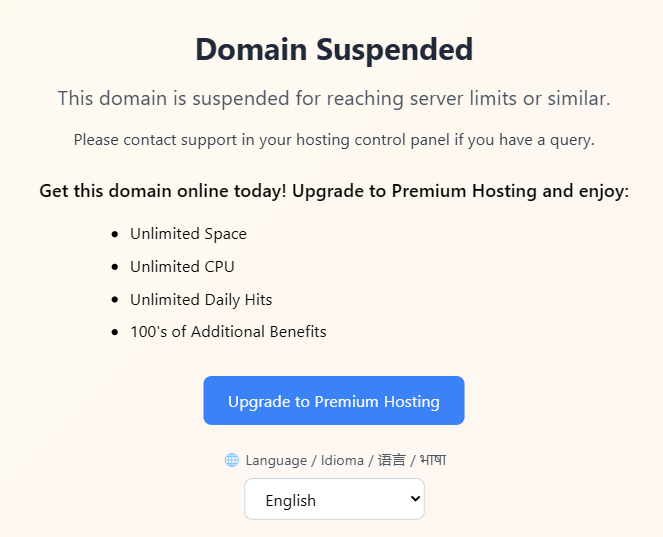Click the language selector chevron arrow

tap(415, 499)
